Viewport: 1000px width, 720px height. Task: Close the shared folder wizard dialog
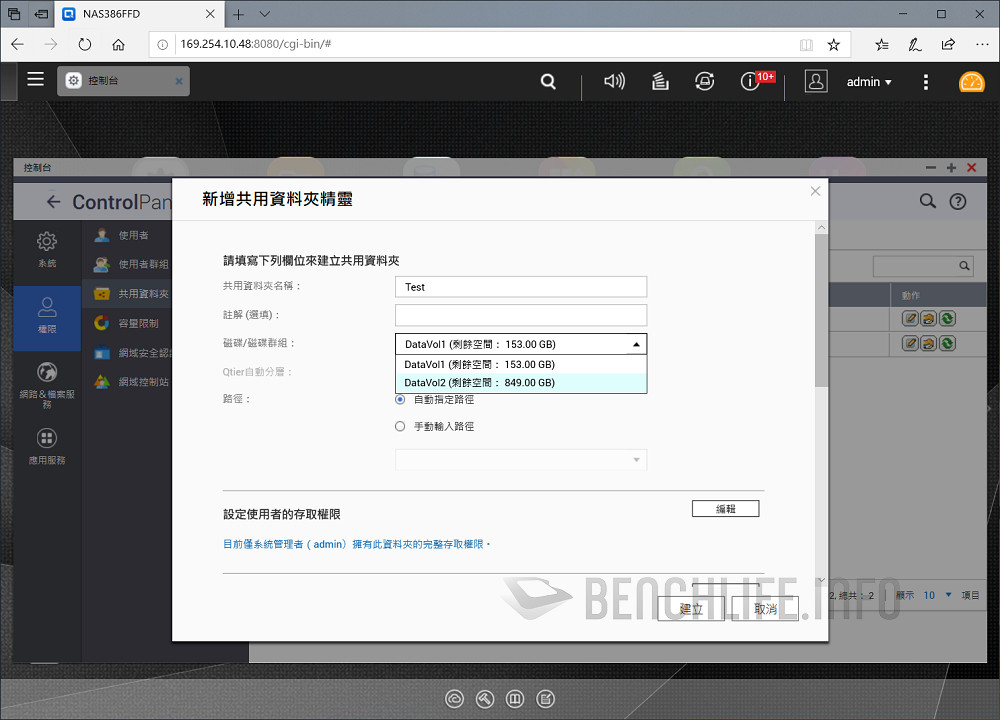pyautogui.click(x=815, y=191)
